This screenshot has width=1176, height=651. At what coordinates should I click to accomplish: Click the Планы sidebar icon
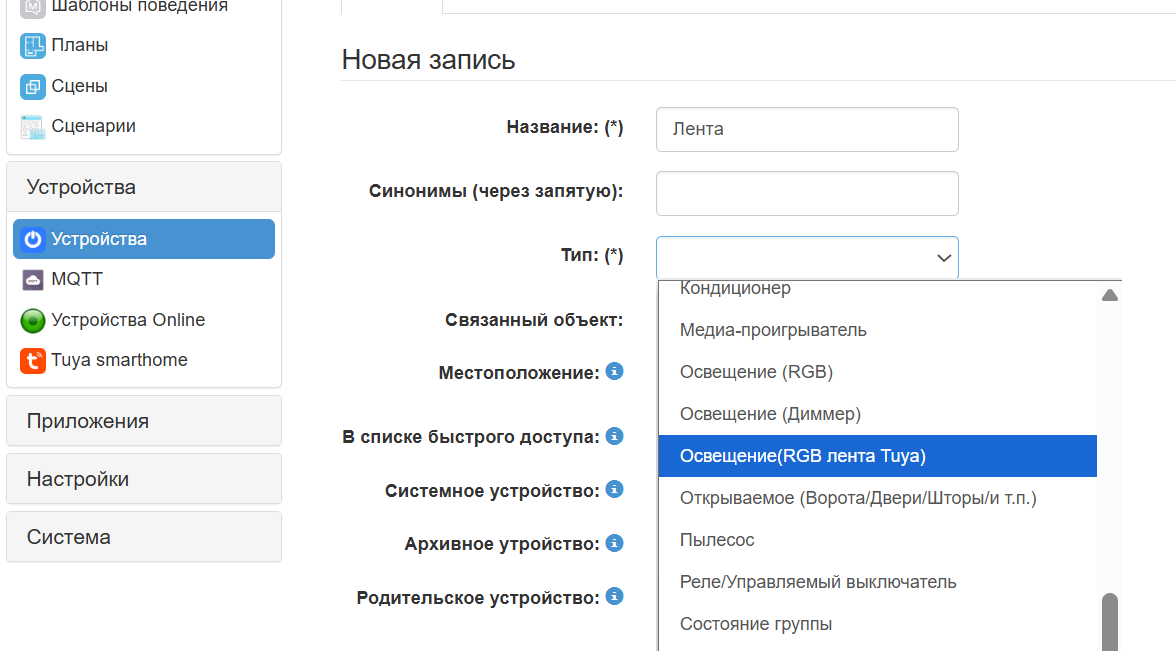click(33, 46)
